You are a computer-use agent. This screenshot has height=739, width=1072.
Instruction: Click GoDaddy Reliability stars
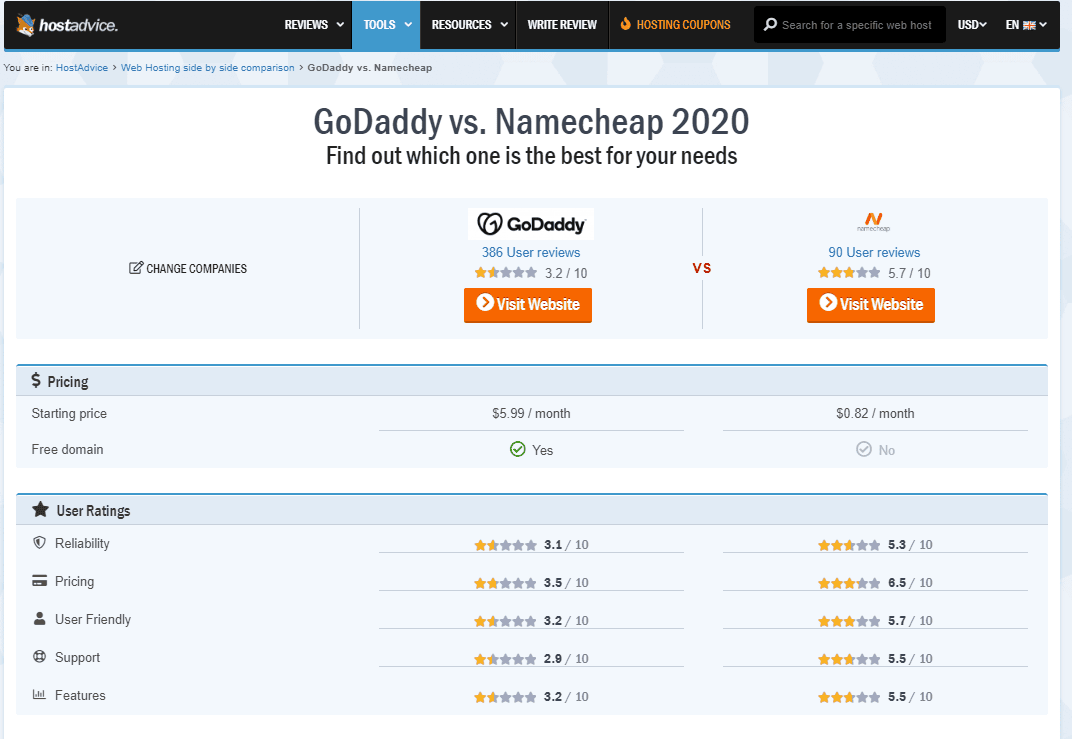(506, 545)
